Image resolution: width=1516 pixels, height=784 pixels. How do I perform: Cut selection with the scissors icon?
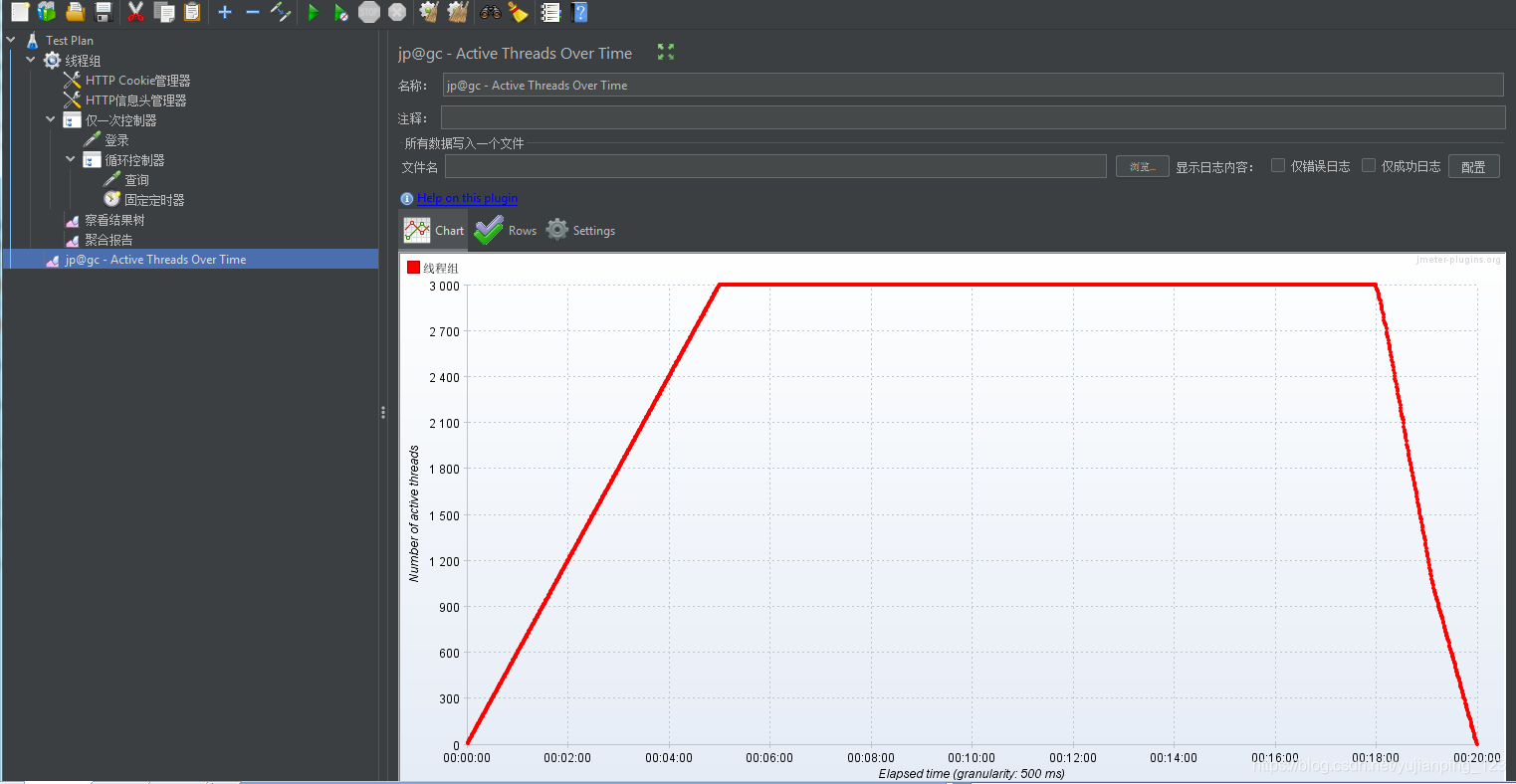click(x=136, y=12)
